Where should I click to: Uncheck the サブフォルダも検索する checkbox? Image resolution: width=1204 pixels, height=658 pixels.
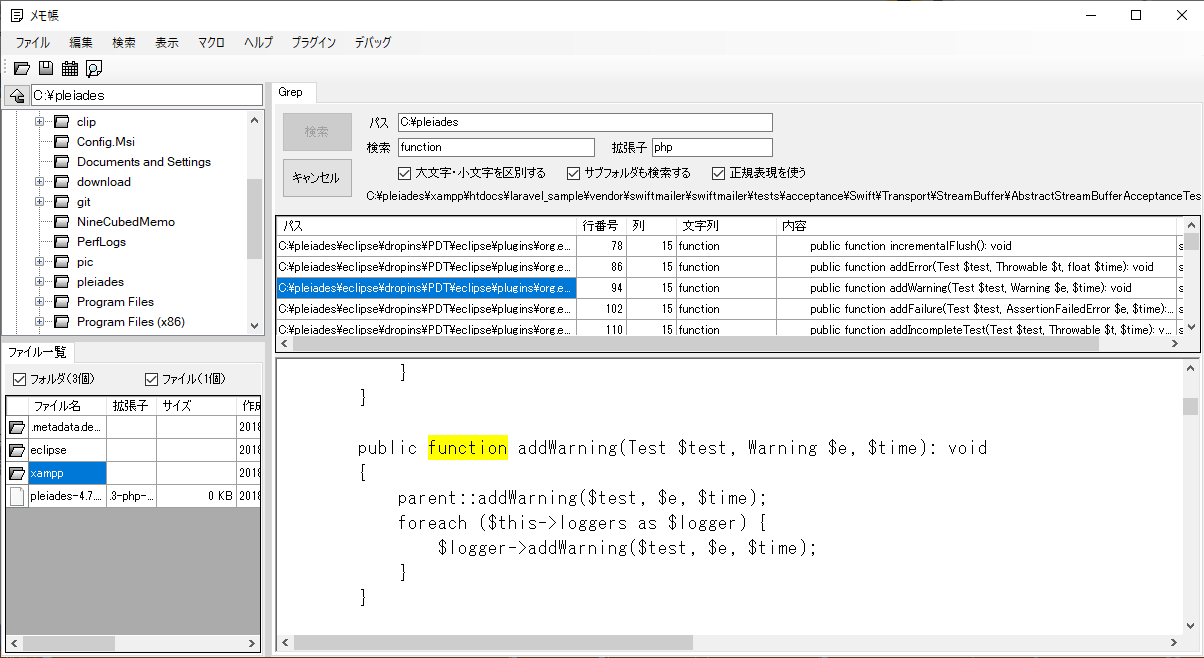pos(573,173)
